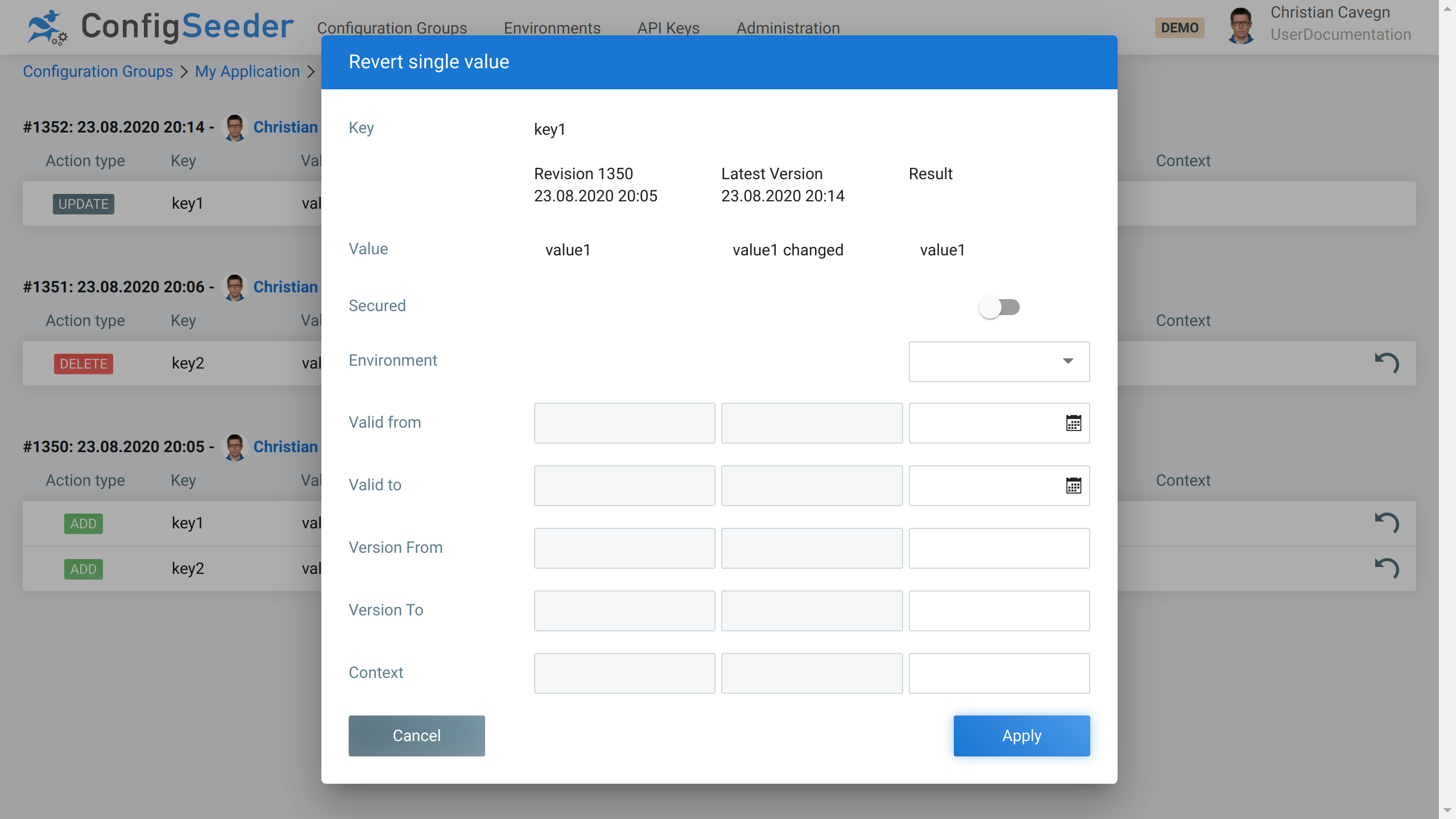Open the Configuration Groups menu
Viewport: 1456px width, 819px height.
click(x=391, y=28)
